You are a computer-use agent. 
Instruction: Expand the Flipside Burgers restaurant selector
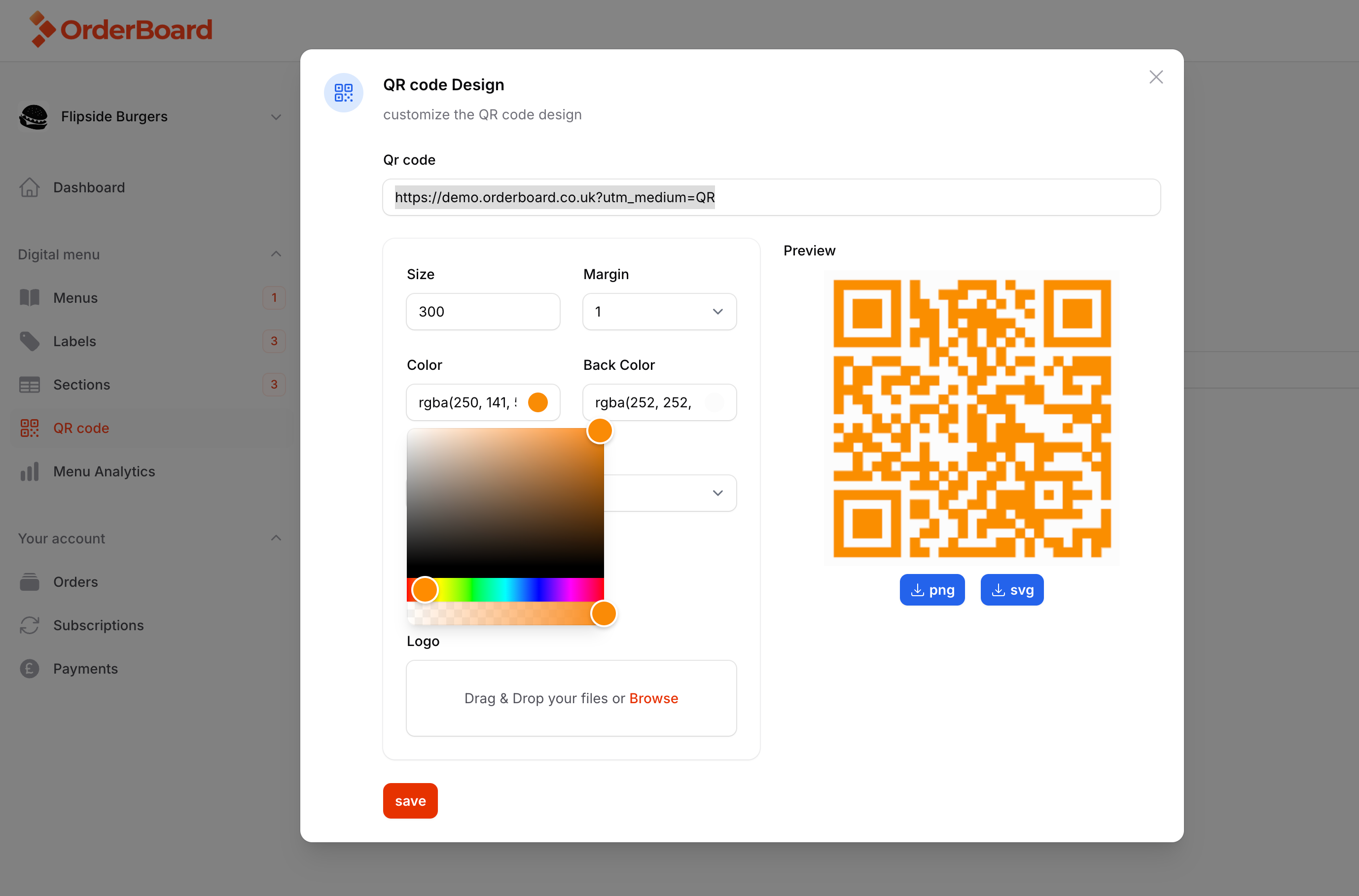coord(275,116)
